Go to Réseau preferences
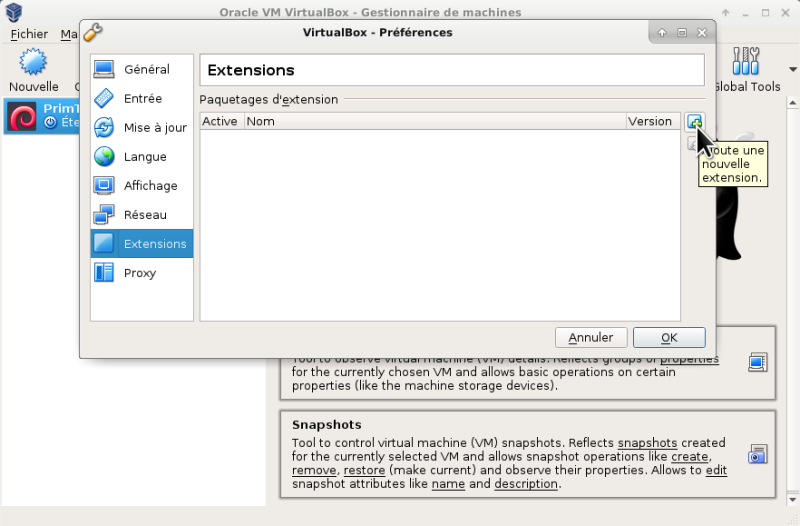This screenshot has height=526, width=800. (x=142, y=215)
